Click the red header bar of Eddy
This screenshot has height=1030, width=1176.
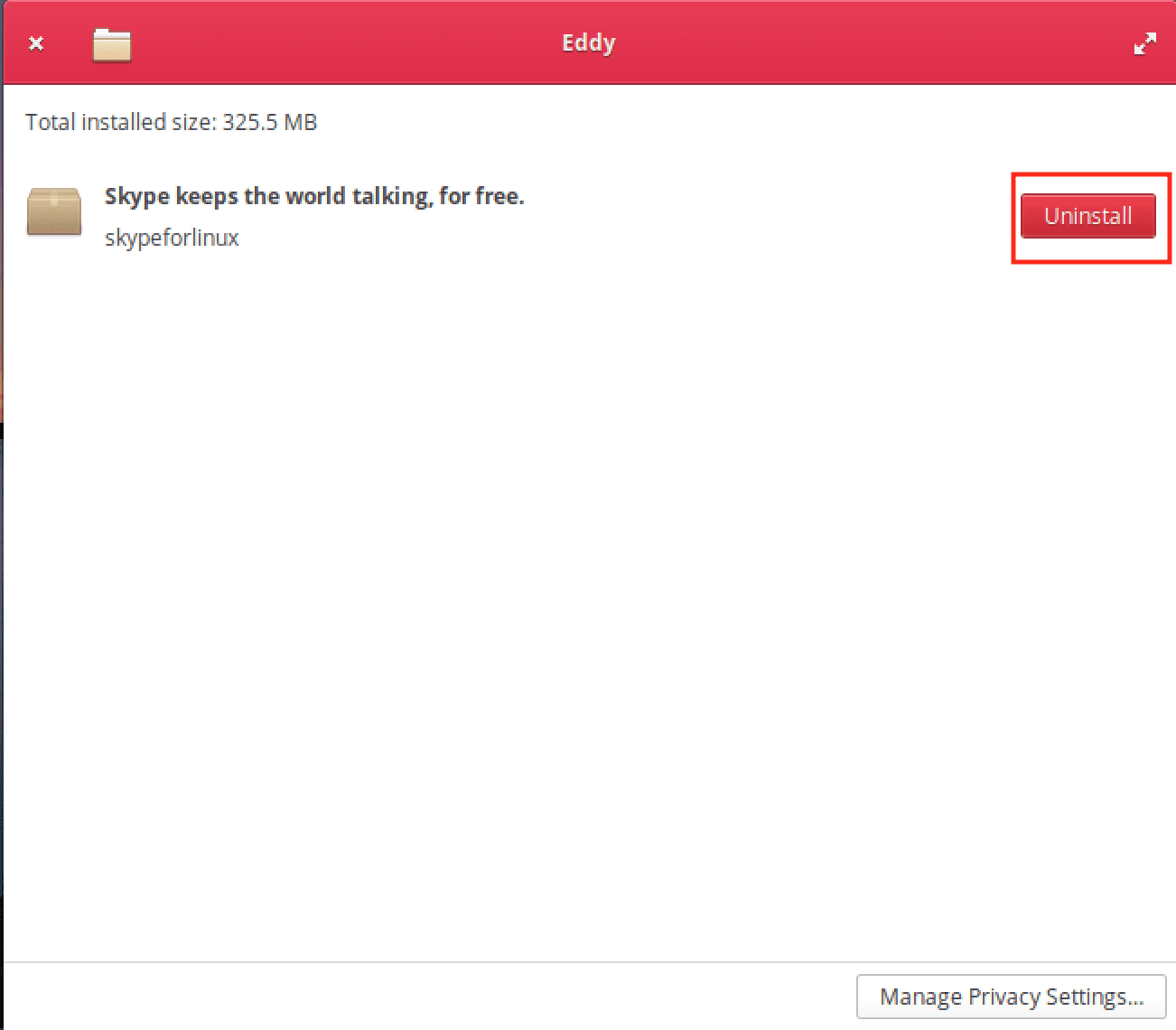[x=588, y=42]
